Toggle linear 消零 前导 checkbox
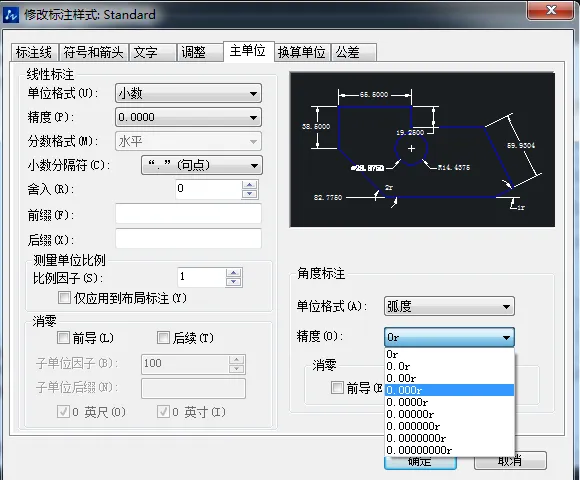The image size is (580, 480). [63, 338]
